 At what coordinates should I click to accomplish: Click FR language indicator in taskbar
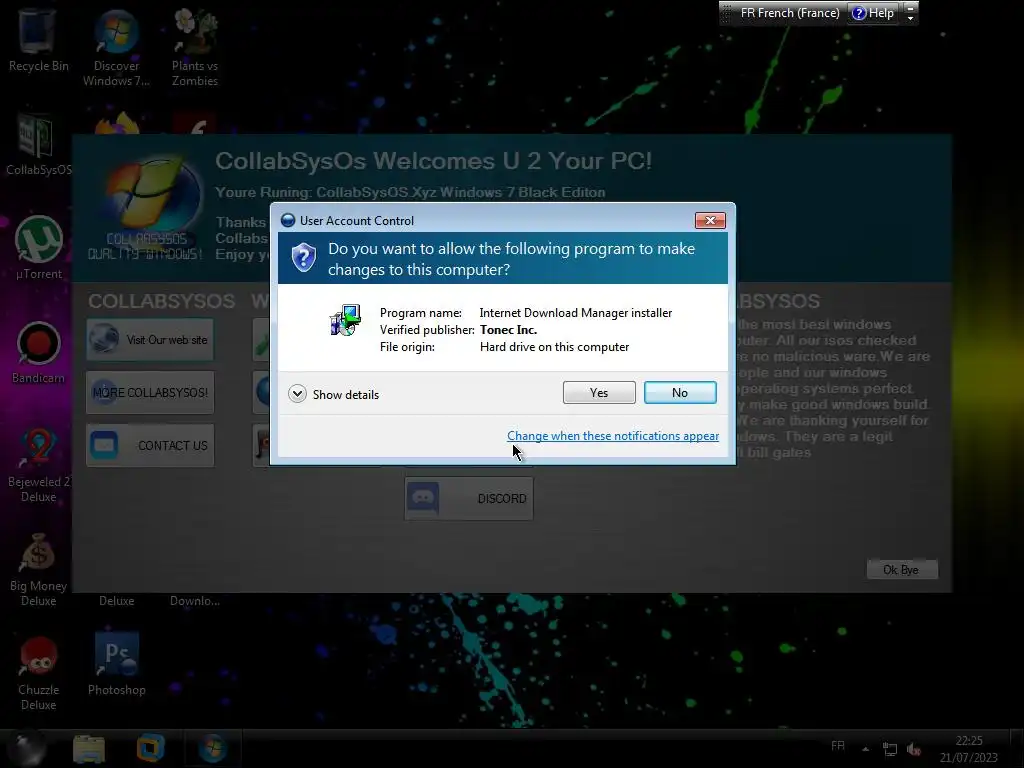(x=838, y=746)
